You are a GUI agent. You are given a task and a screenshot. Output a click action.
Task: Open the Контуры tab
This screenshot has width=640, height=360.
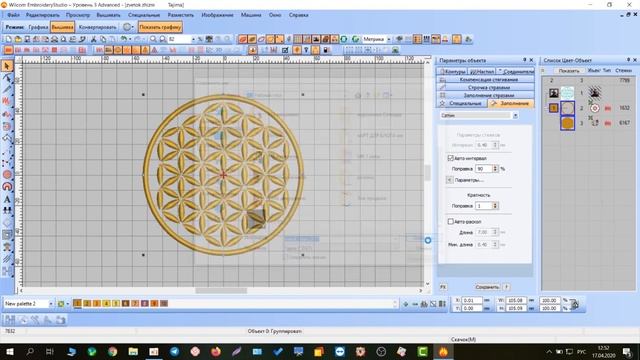(x=451, y=71)
